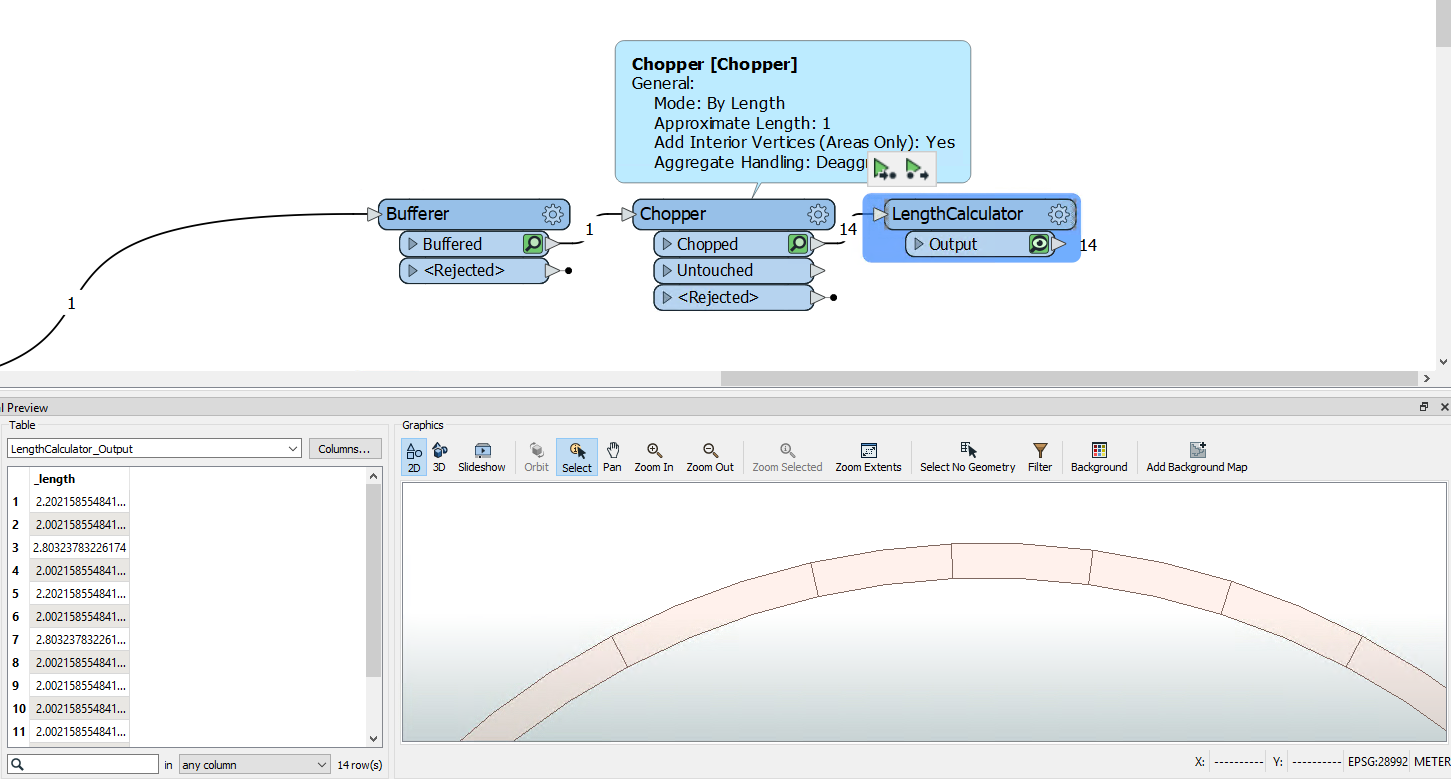This screenshot has width=1451, height=779.
Task: Switch graphics view to 2D mode
Action: coord(414,457)
